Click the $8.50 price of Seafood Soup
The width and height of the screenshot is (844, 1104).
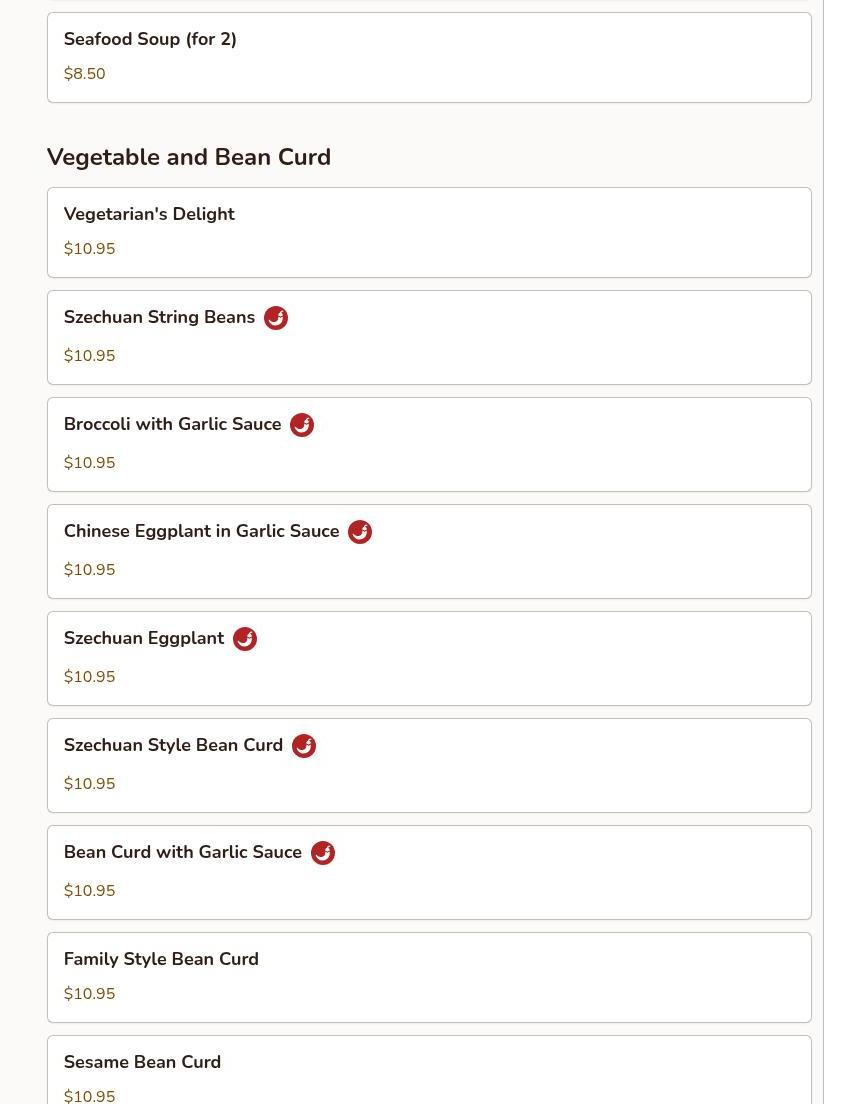tap(84, 74)
